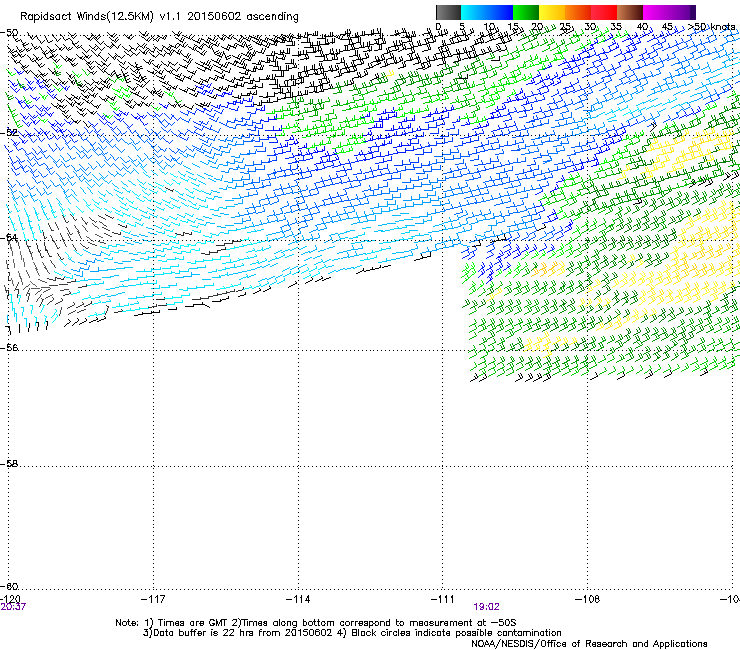Click the -60 latitude axis label
The width and height of the screenshot is (740, 650).
coord(9,586)
